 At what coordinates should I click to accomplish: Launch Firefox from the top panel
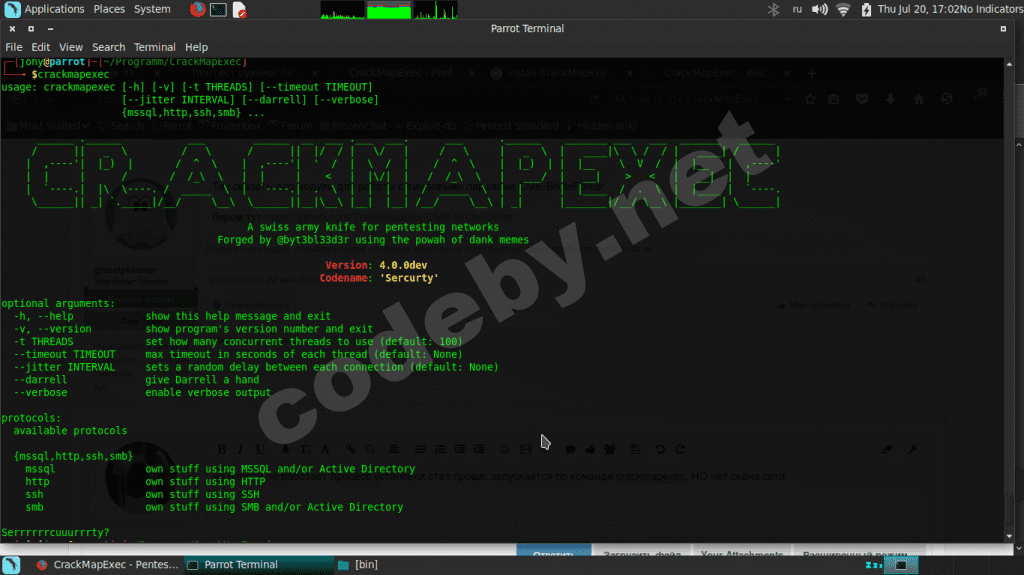click(x=197, y=9)
